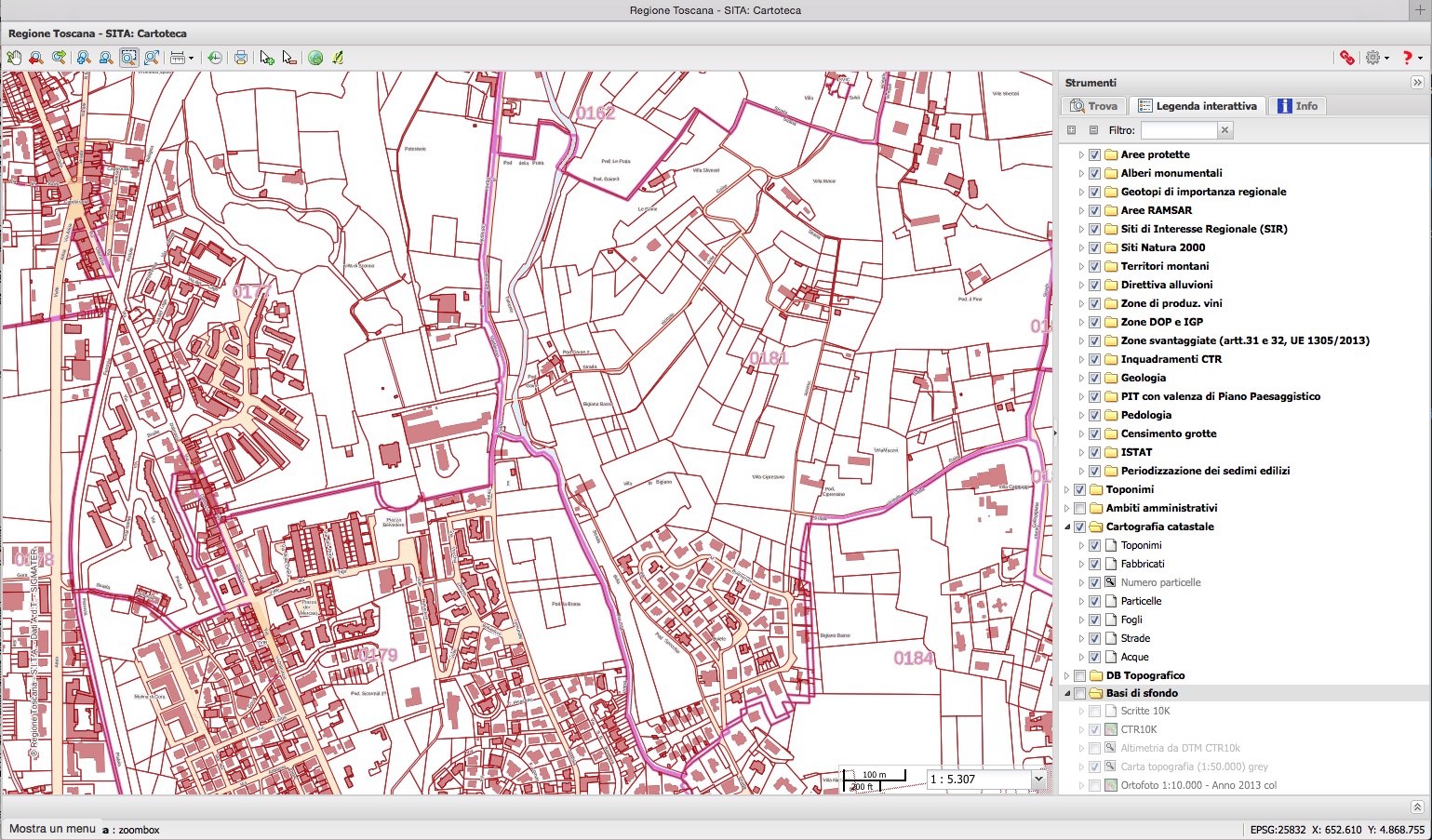Image resolution: width=1432 pixels, height=840 pixels.
Task: Enable Ambiti amministrativi layer
Action: tap(1080, 508)
